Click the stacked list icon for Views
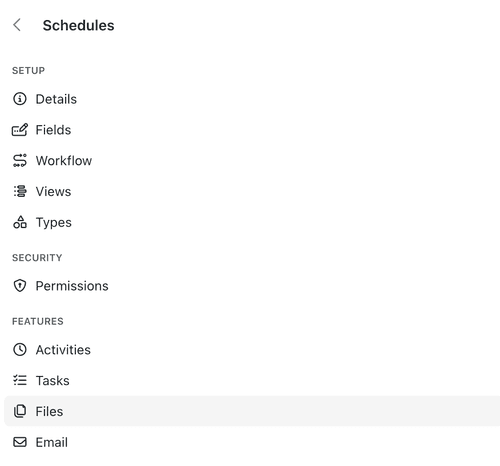Screen dimensions: 500x466 tap(20, 191)
